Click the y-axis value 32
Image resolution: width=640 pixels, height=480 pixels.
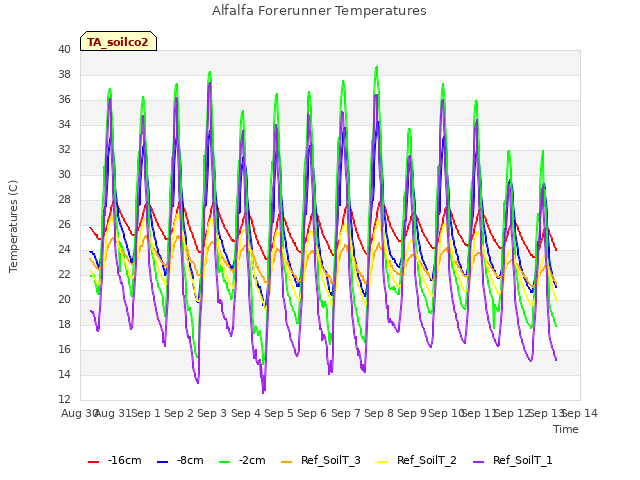tap(64, 149)
